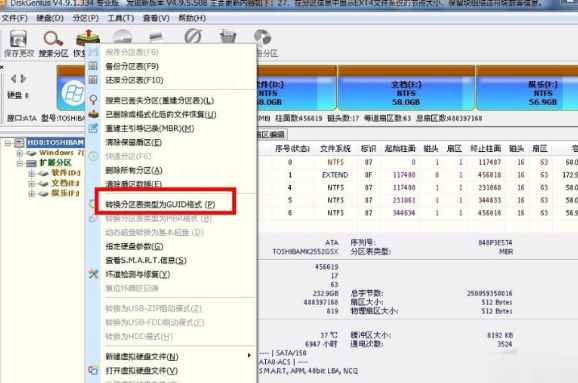Click the New Partition toolbar icon
The width and height of the screenshot is (578, 383).
157,36
